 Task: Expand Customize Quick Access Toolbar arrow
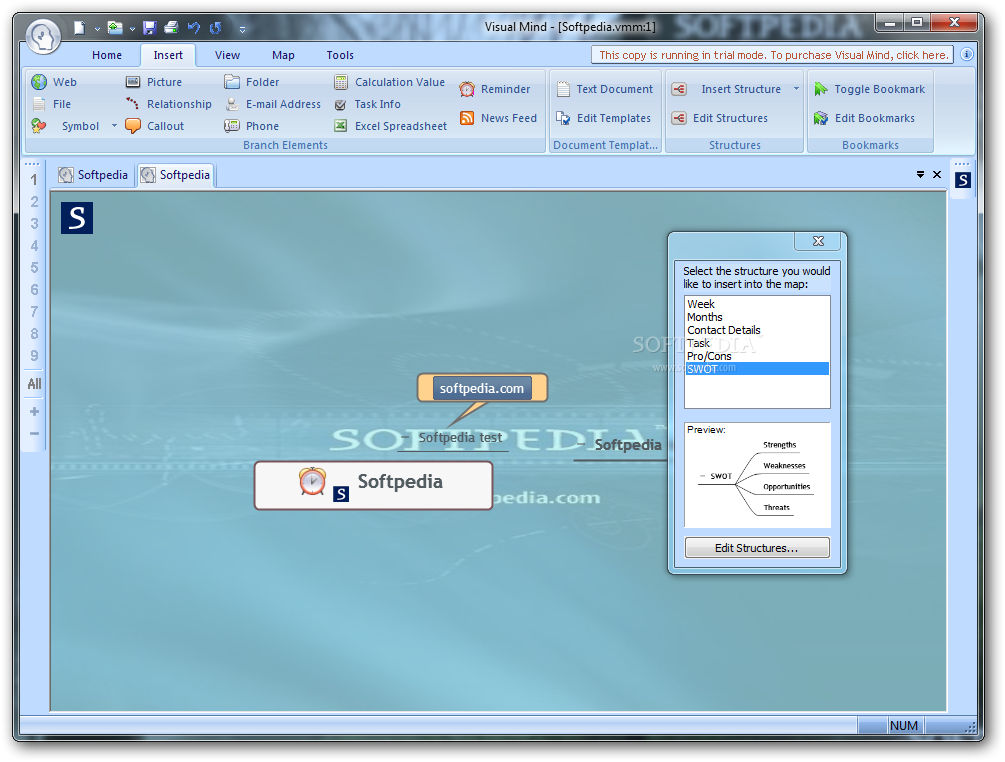242,29
